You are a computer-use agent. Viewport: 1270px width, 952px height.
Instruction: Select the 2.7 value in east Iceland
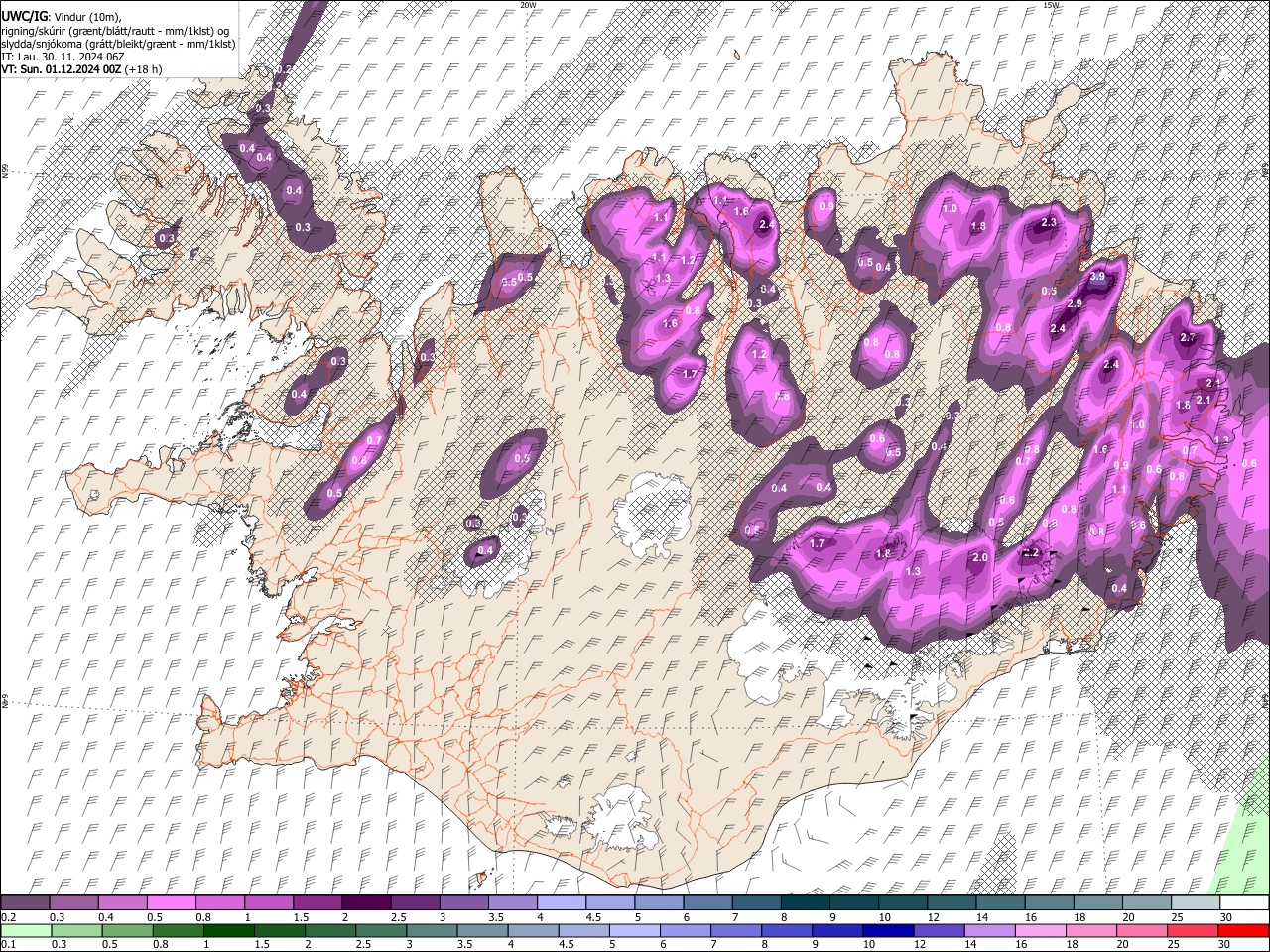[x=1188, y=338]
